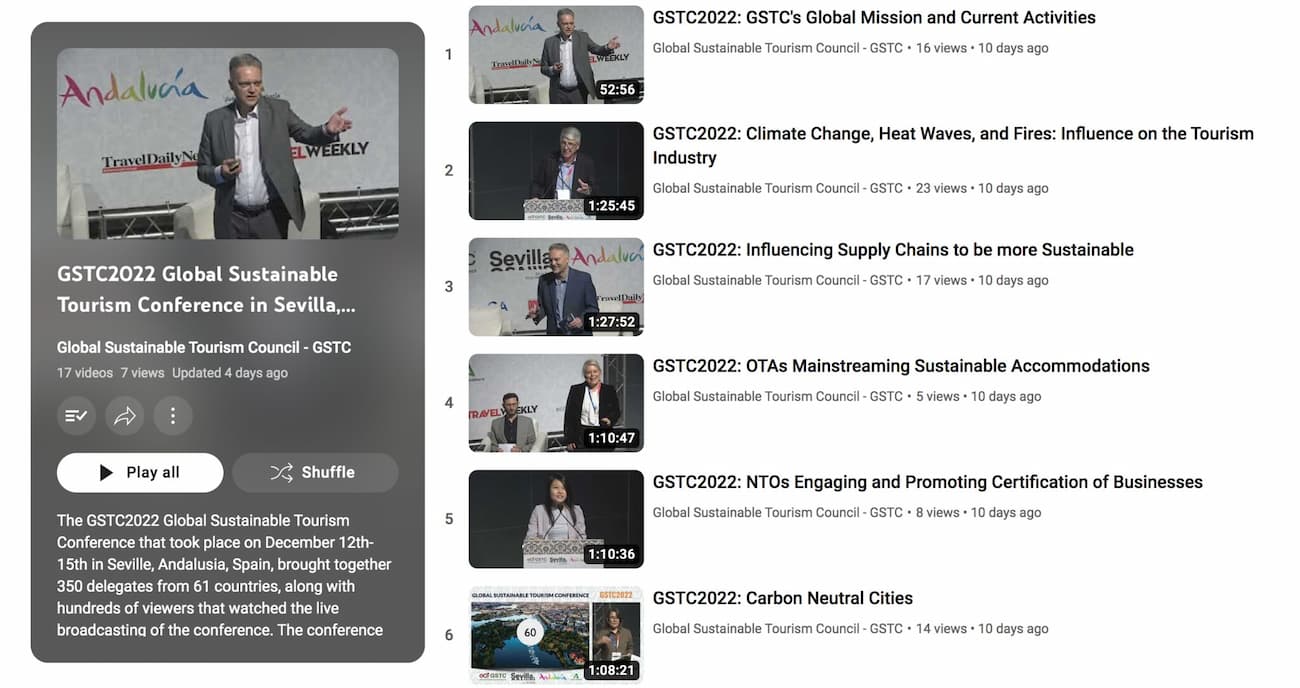Click the shuffle crossed-arrows icon
Screen dimensions: 1300x688
click(x=281, y=473)
